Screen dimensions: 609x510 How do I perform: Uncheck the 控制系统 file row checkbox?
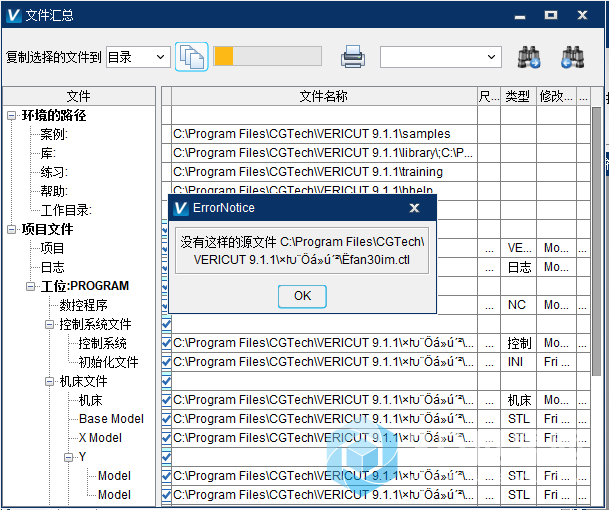(x=166, y=343)
